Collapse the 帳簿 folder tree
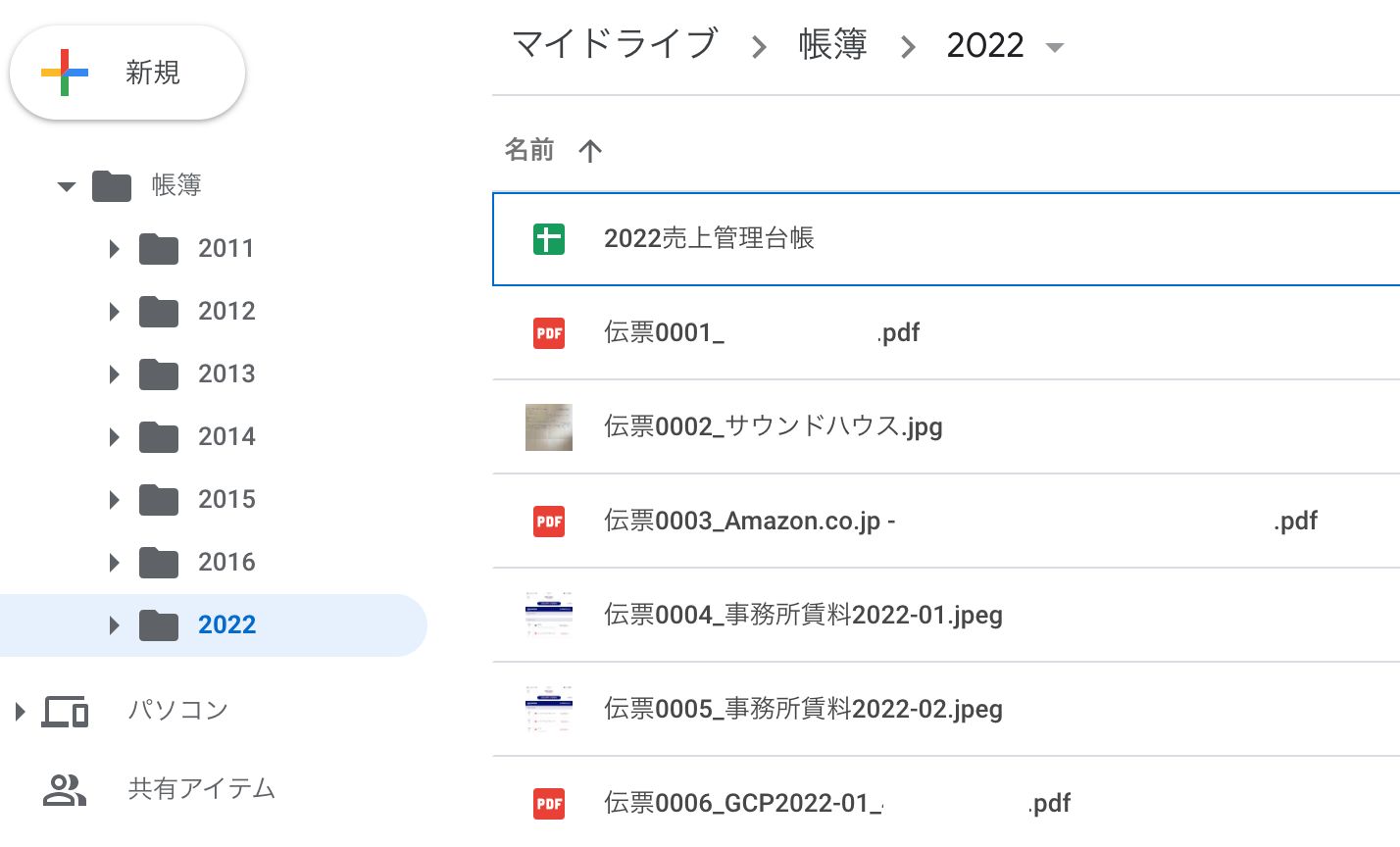Image resolution: width=1400 pixels, height=847 pixels. click(67, 185)
